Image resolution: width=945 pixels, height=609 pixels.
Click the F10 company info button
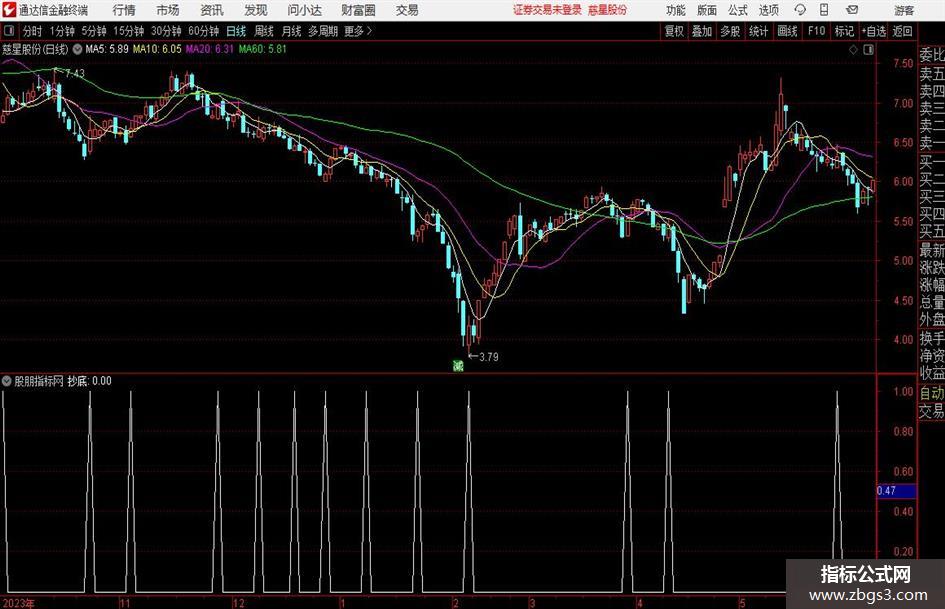pos(816,31)
